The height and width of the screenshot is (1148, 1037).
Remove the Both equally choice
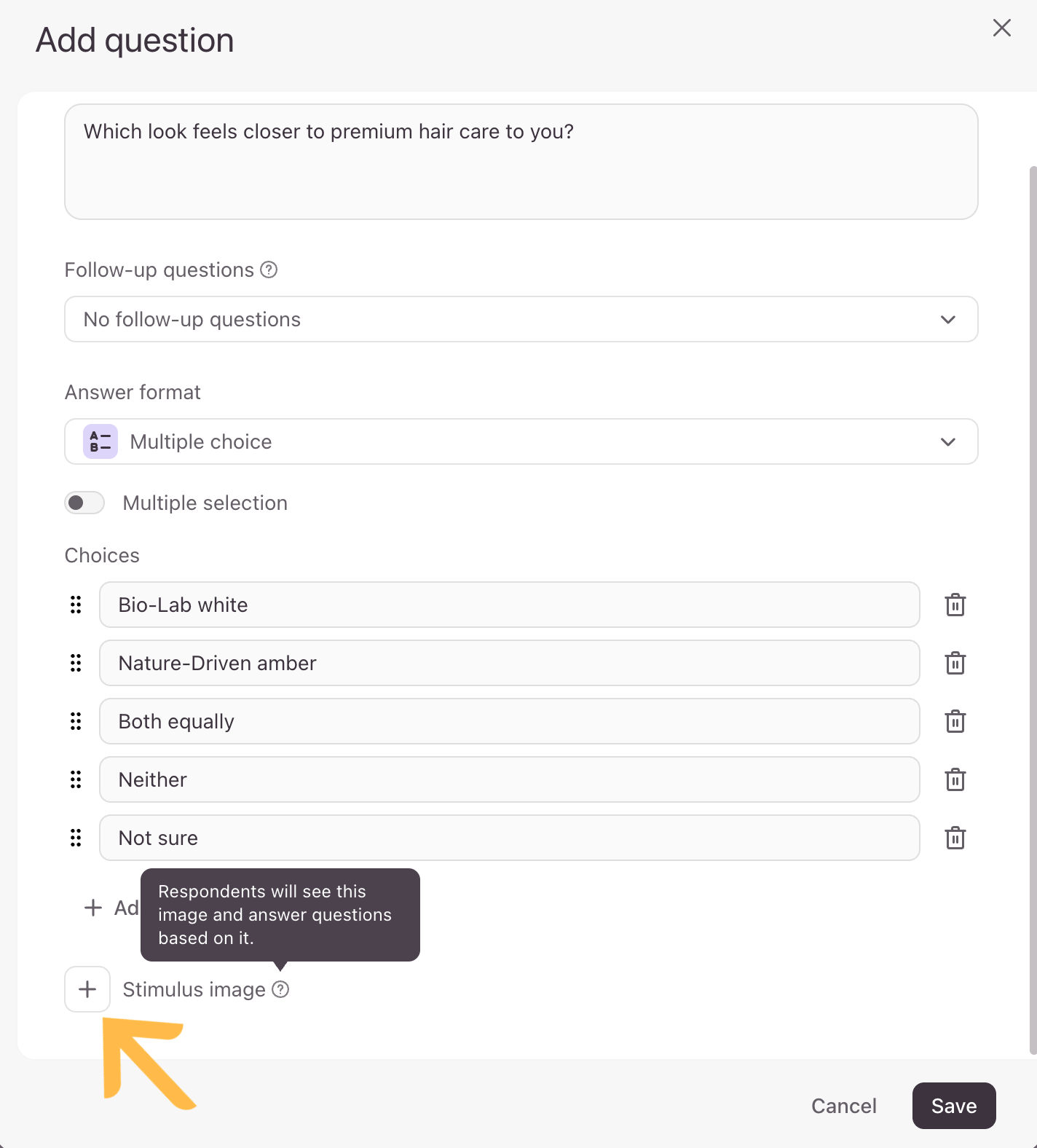[955, 721]
